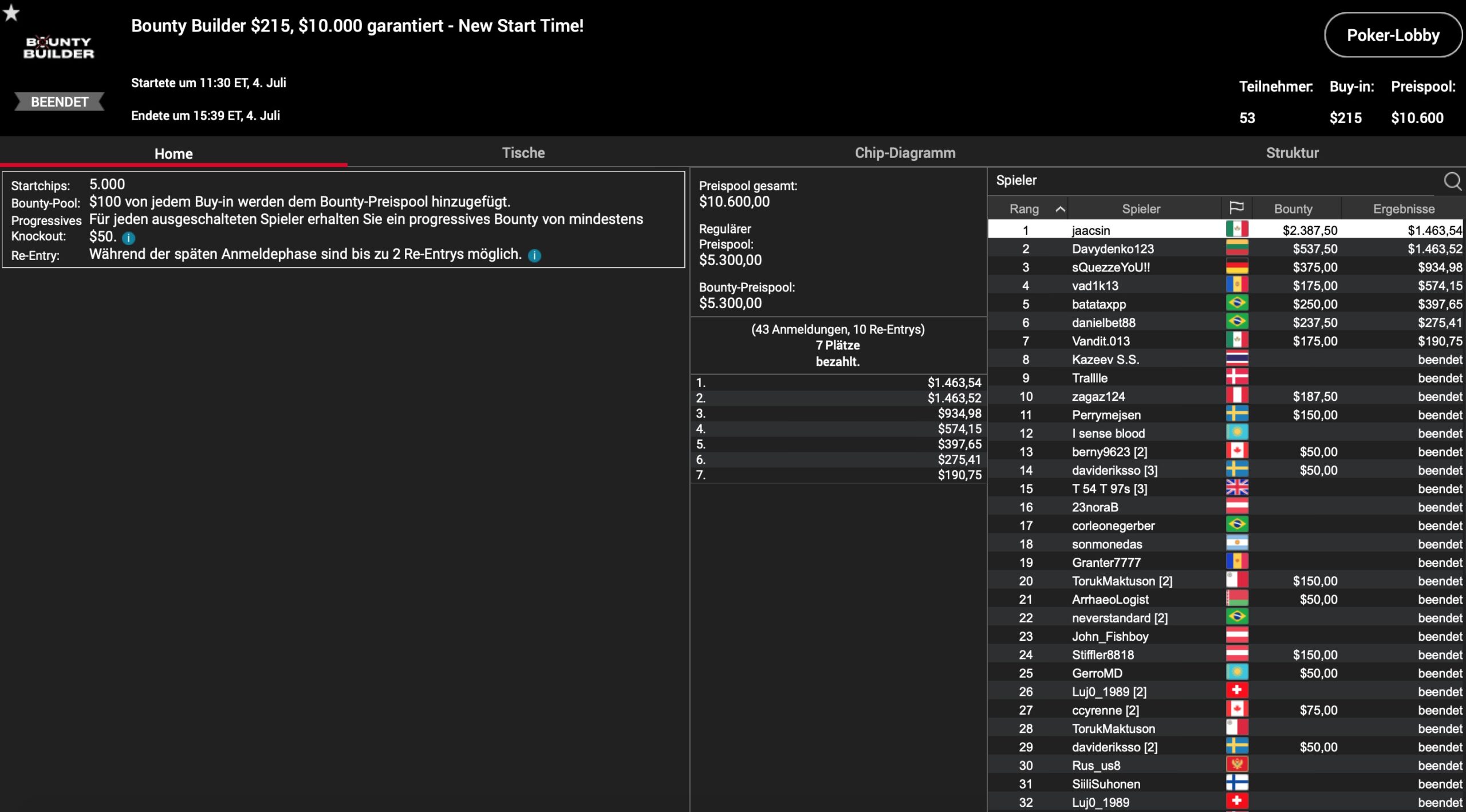The height and width of the screenshot is (812, 1466).
Task: Sort players by Bounty column
Action: [1293, 209]
